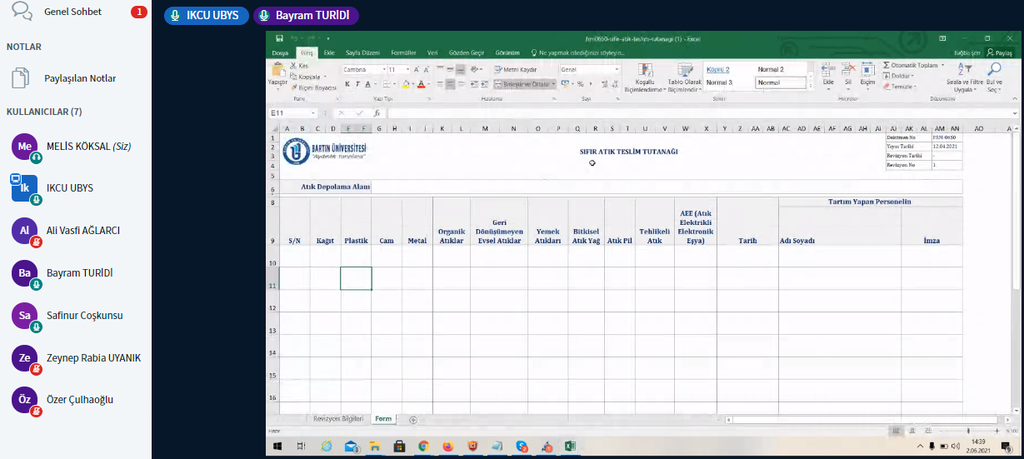Click the Name Box showing E11
This screenshot has height=459, width=1024.
click(x=292, y=113)
